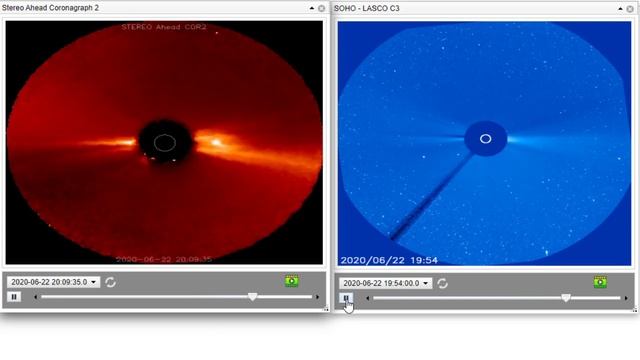Viewport: 640px width, 360px height.
Task: Refresh the SOHO LASCO C3 panel
Action: 442,283
